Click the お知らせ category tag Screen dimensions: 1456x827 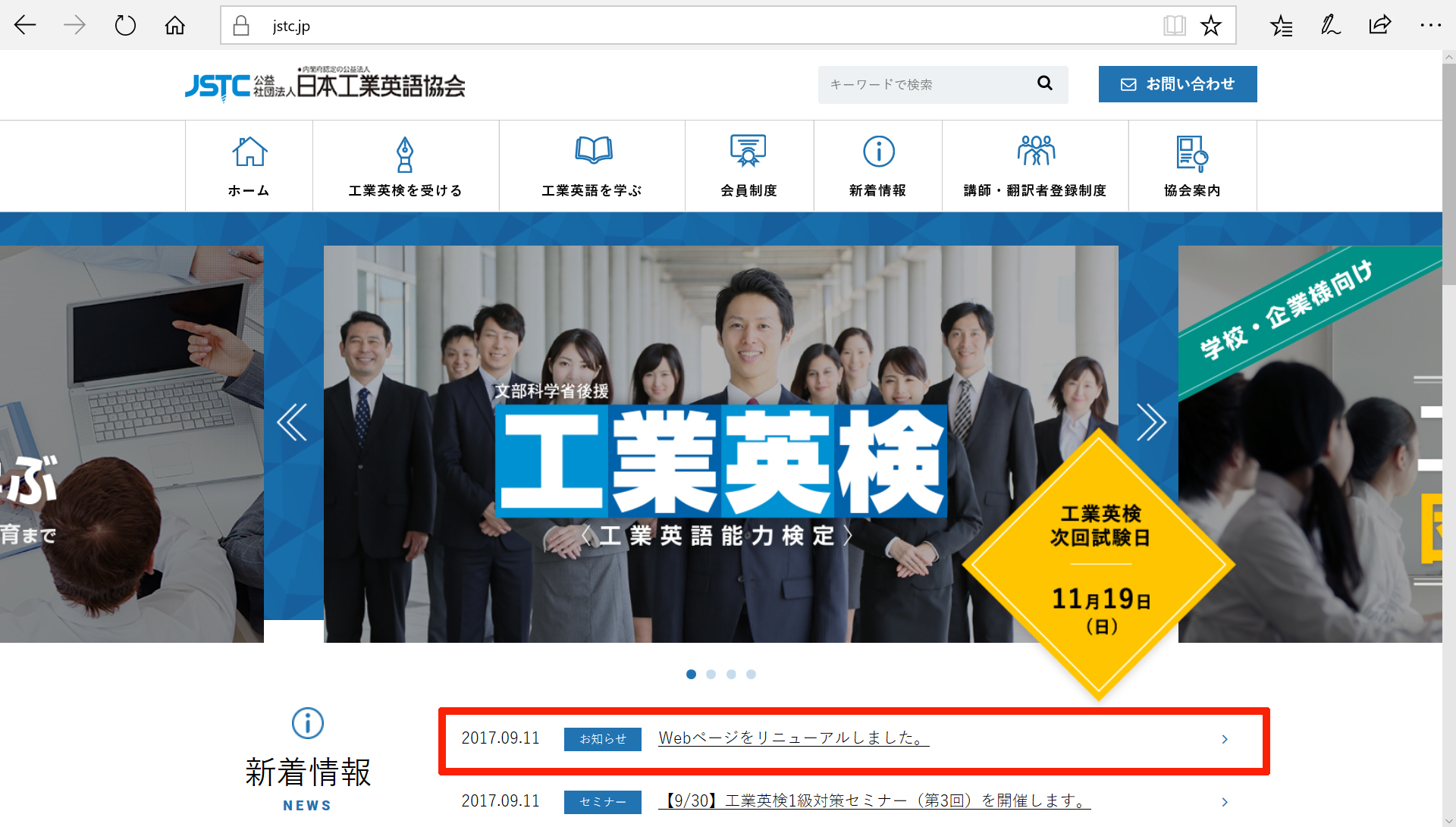603,739
